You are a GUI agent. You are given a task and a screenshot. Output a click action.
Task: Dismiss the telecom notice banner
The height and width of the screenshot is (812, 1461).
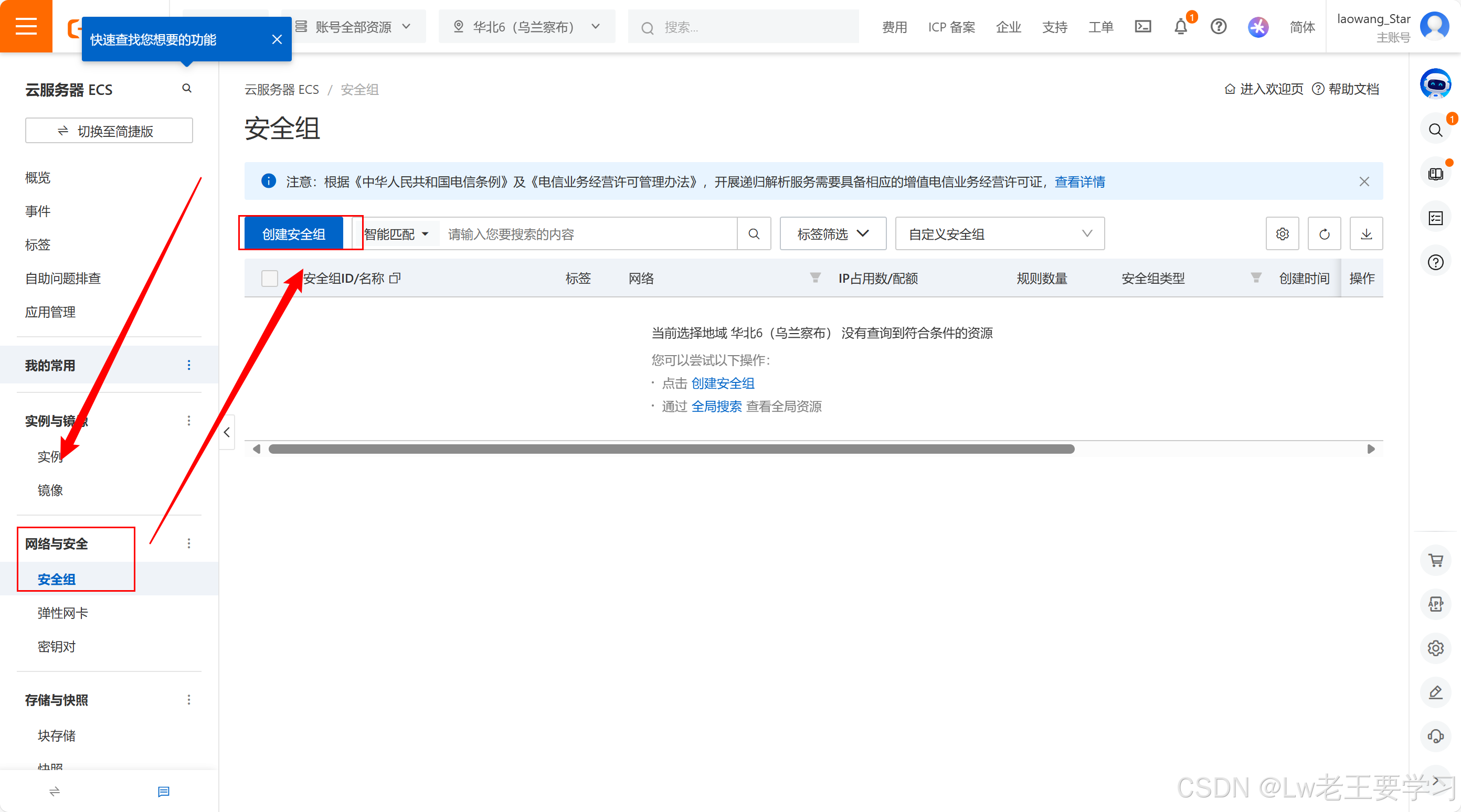point(1364,181)
